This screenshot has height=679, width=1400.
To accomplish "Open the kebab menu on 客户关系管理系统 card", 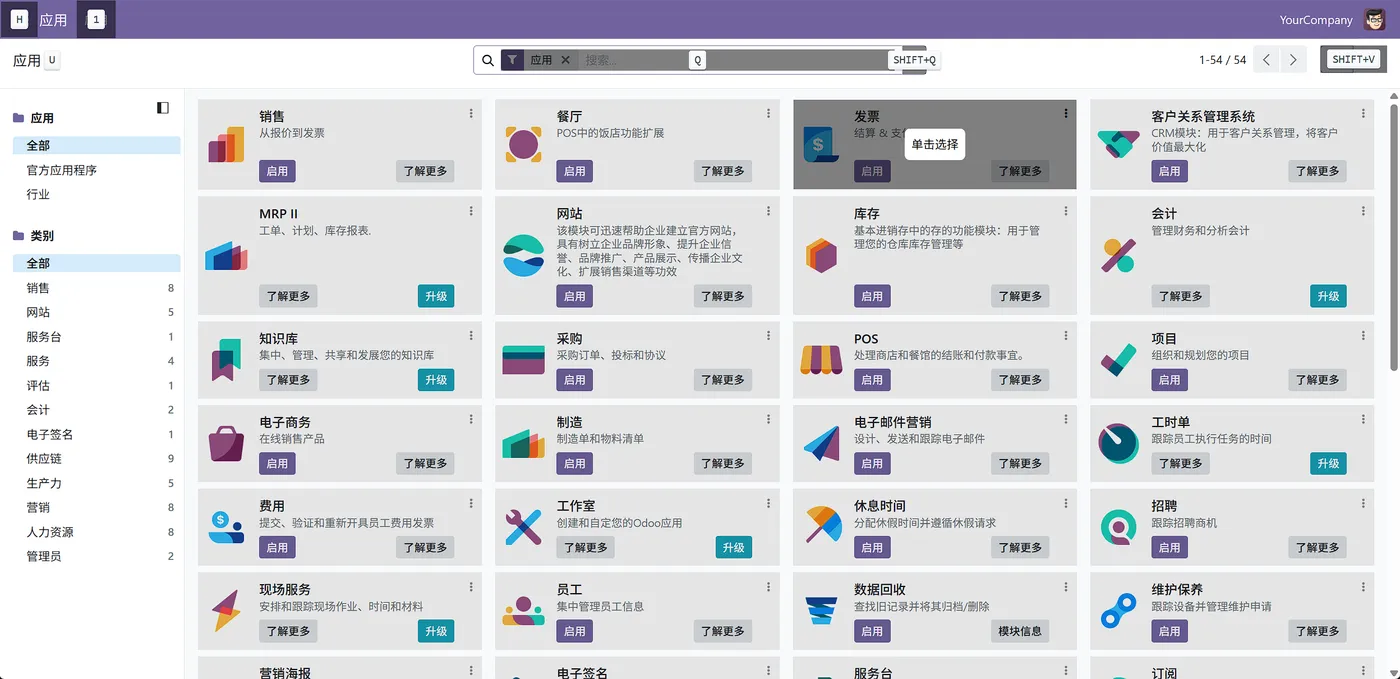I will click(1363, 114).
